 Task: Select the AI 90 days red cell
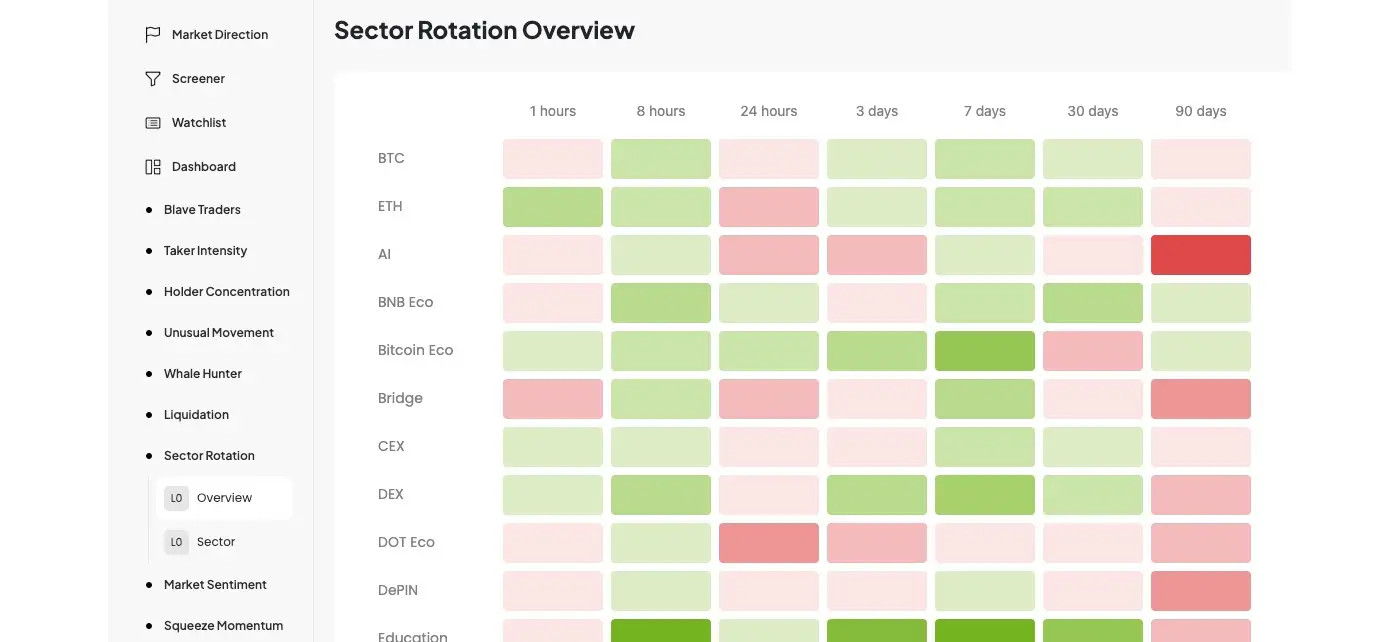(x=1200, y=255)
